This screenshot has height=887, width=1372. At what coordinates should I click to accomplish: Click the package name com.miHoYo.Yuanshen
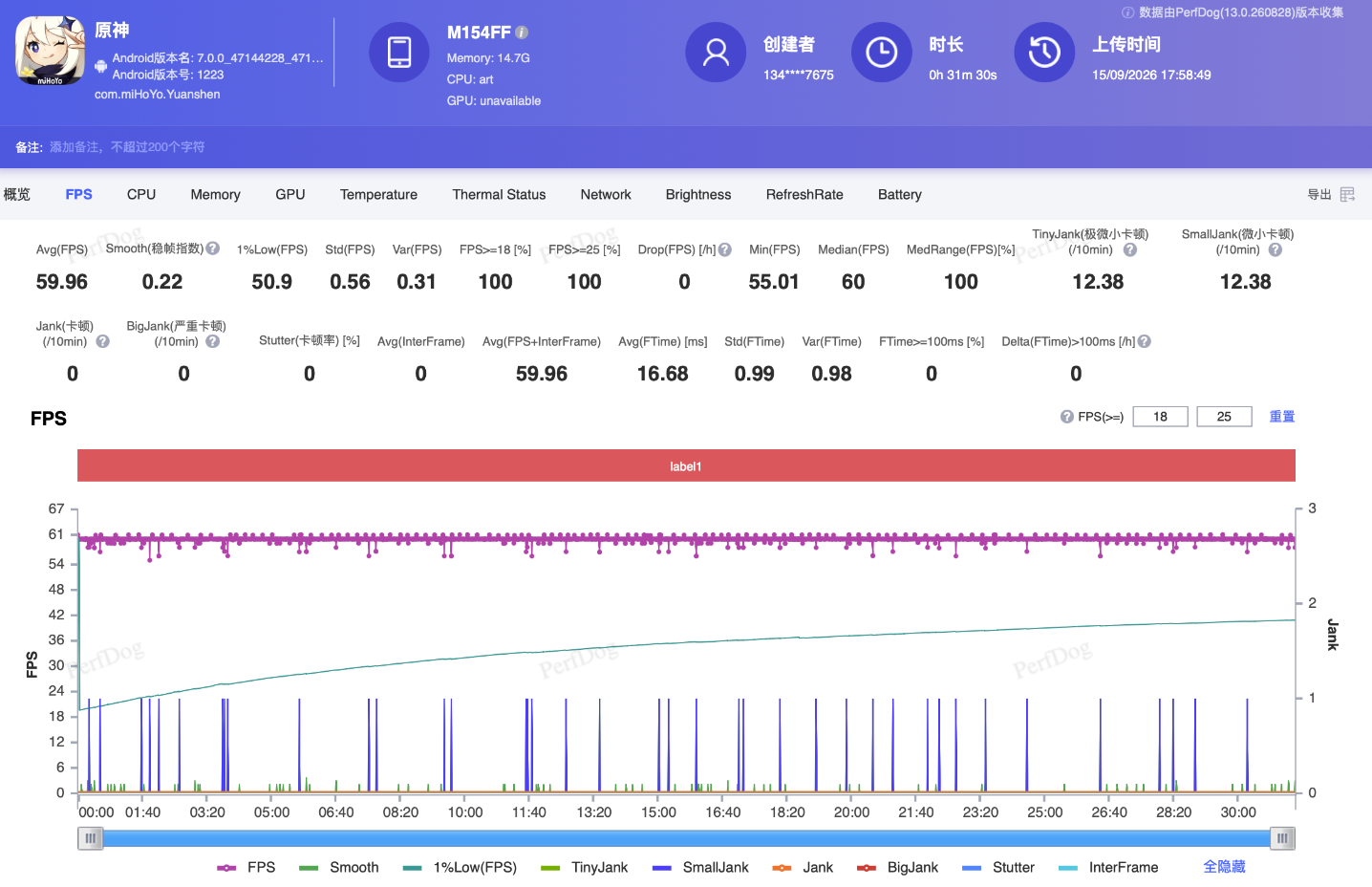click(x=158, y=95)
